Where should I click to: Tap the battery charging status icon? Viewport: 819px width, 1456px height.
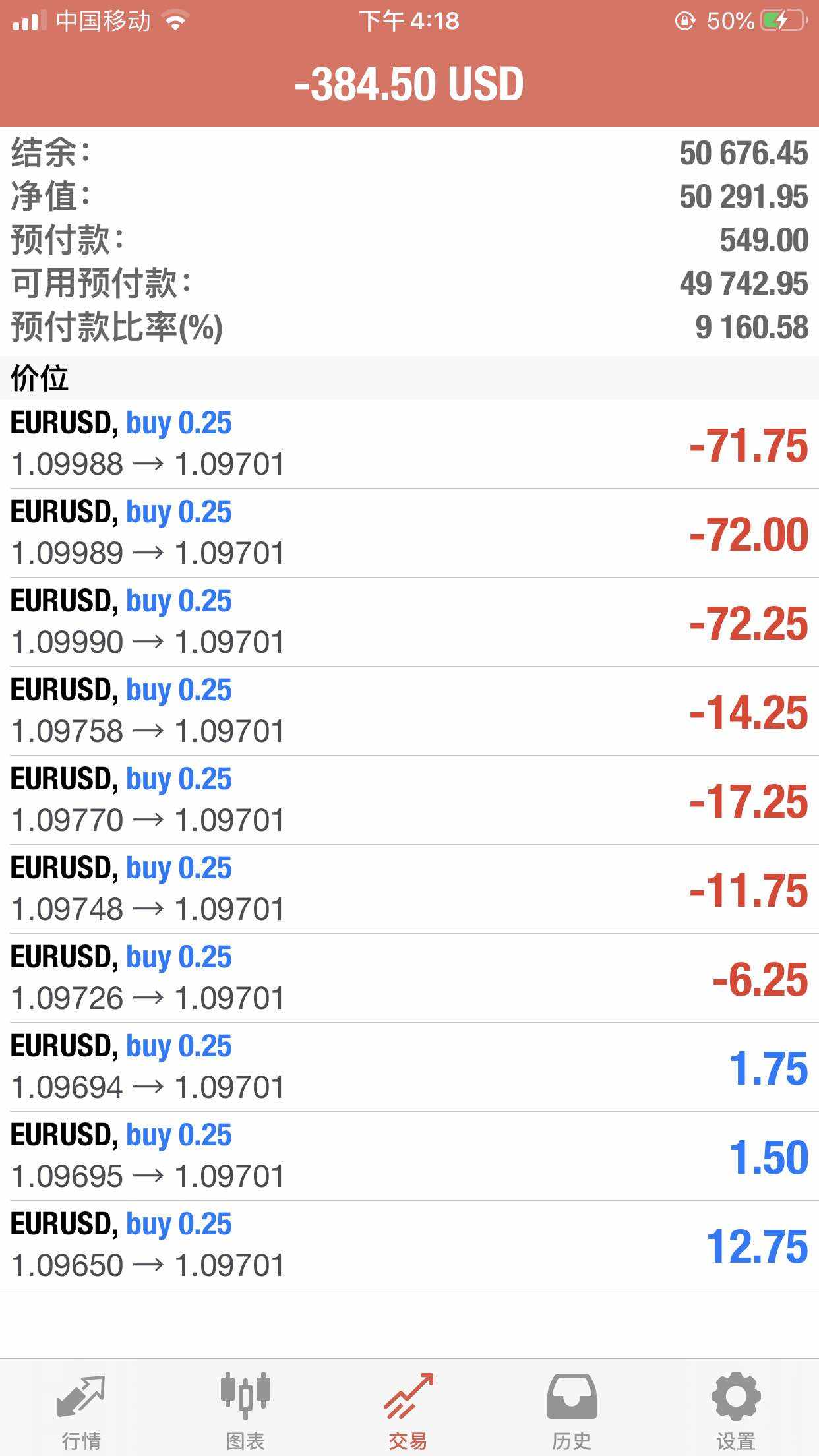(783, 21)
